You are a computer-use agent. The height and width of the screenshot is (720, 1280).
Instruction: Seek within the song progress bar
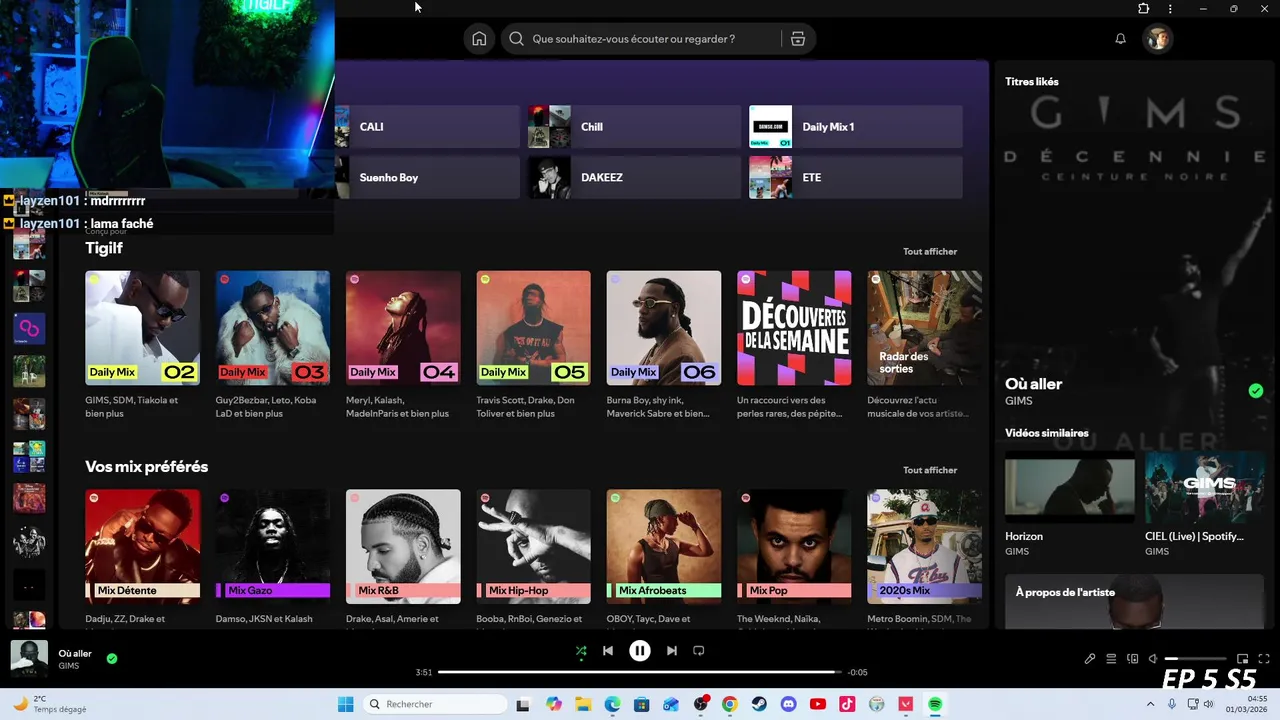point(640,672)
